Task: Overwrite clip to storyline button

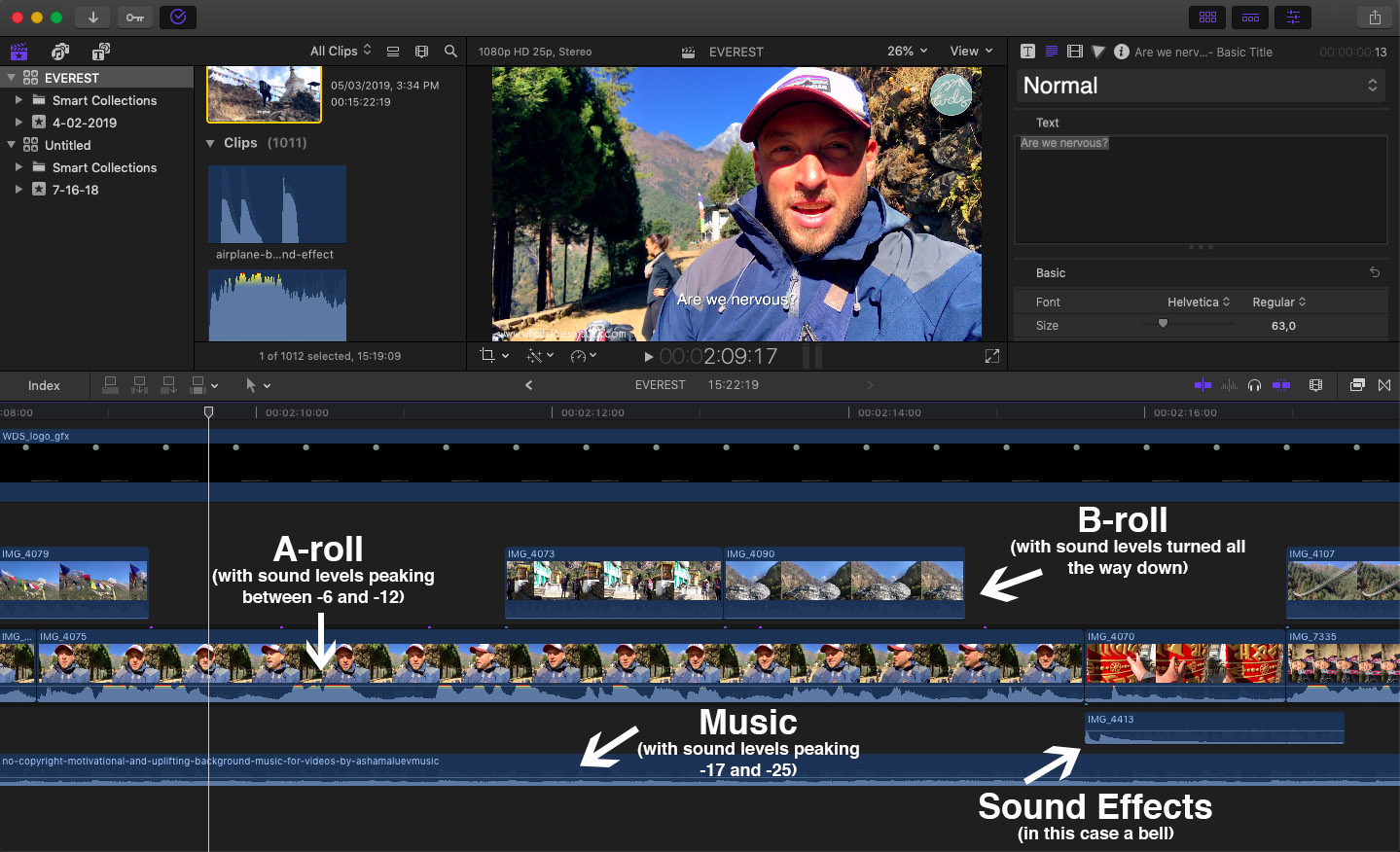Action: click(x=198, y=385)
